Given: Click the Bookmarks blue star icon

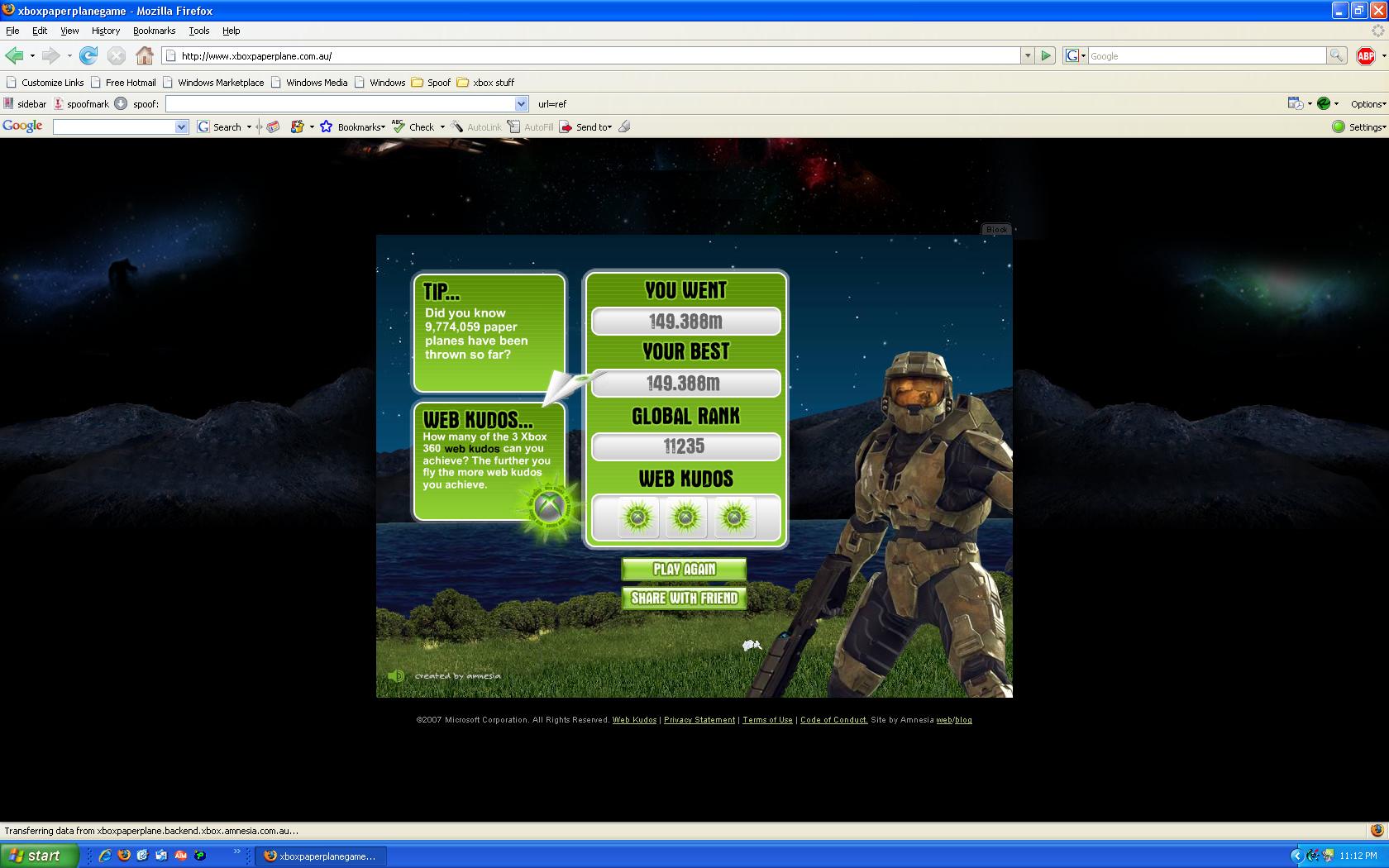Looking at the screenshot, I should [327, 126].
